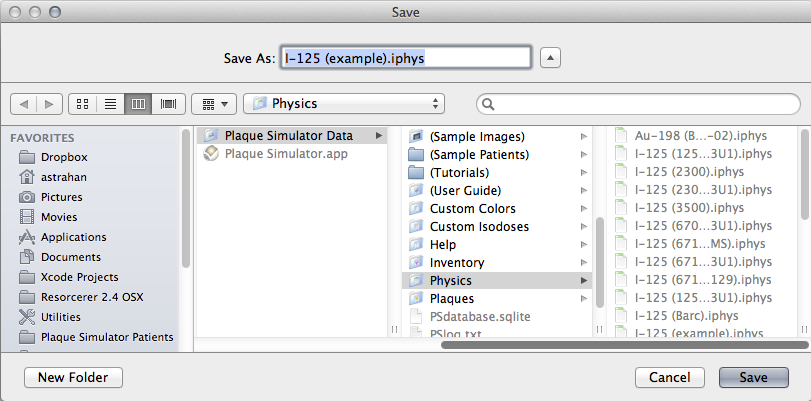Switch to list view mode
This screenshot has width=811, height=401.
(x=111, y=103)
